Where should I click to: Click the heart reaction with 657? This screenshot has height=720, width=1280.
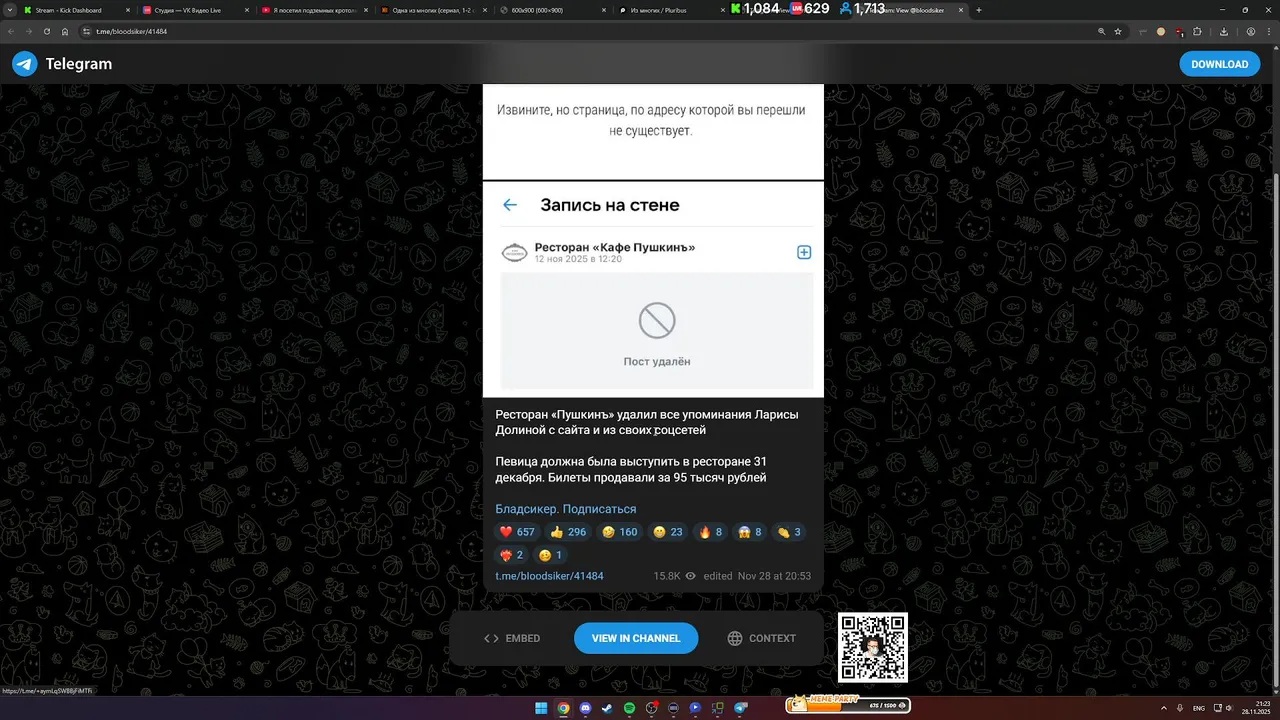(x=518, y=532)
